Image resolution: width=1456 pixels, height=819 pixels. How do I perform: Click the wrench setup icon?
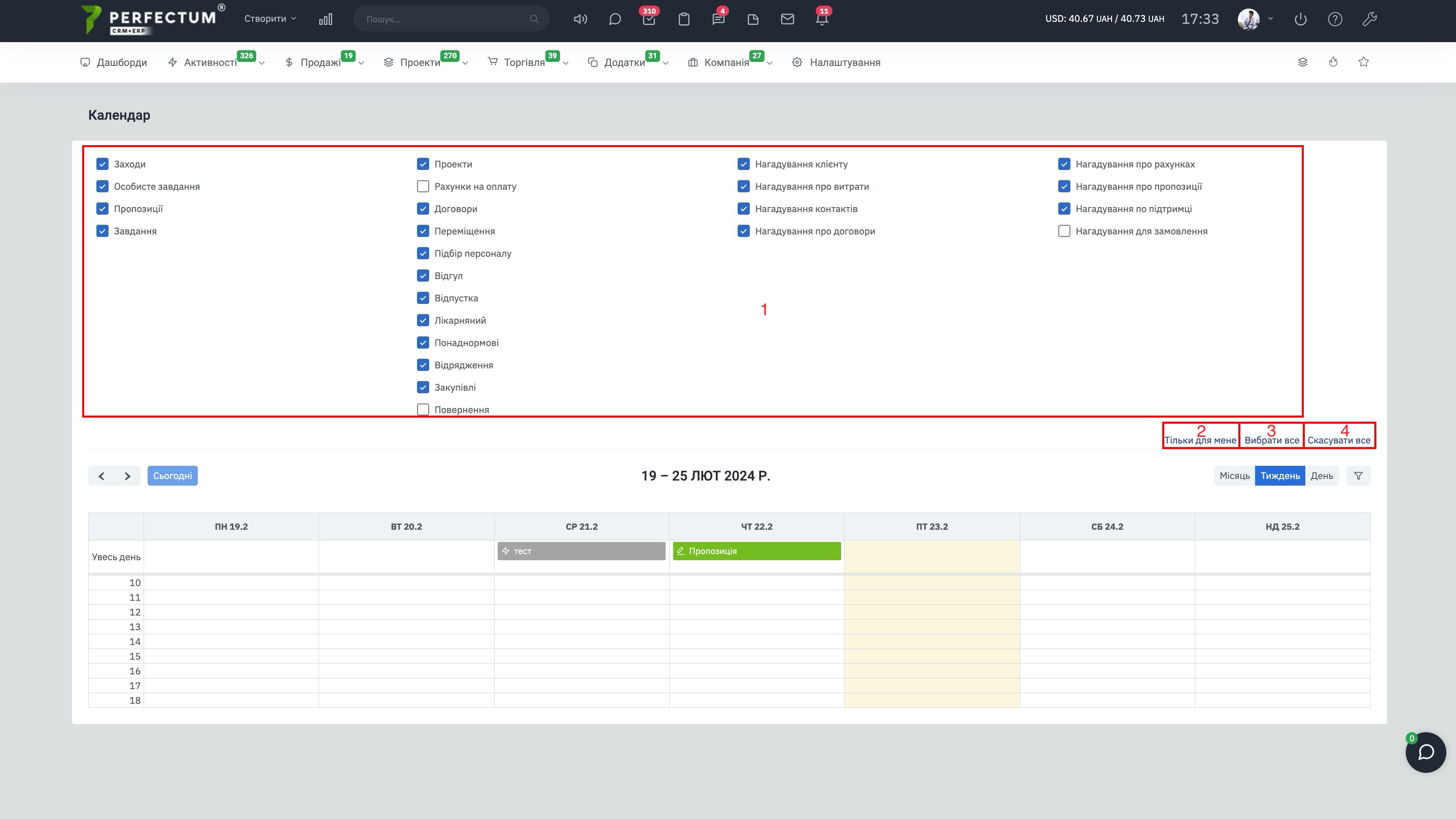(x=1370, y=19)
